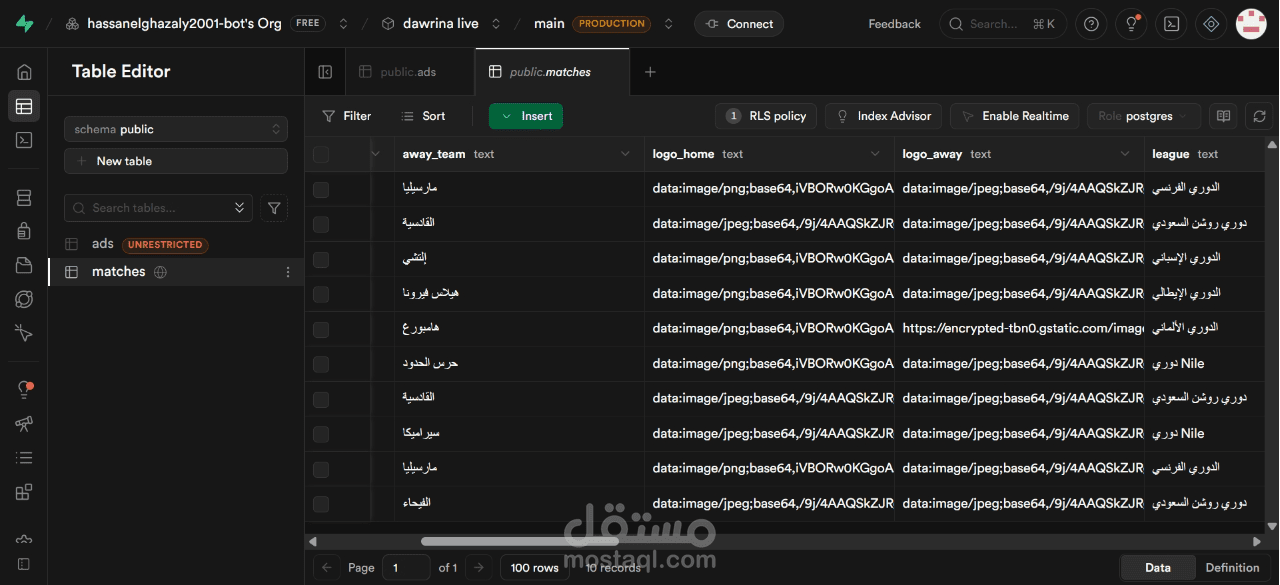The image size is (1280, 585).
Task: Open the SQL Editor from the sidebar
Action: [x=24, y=140]
